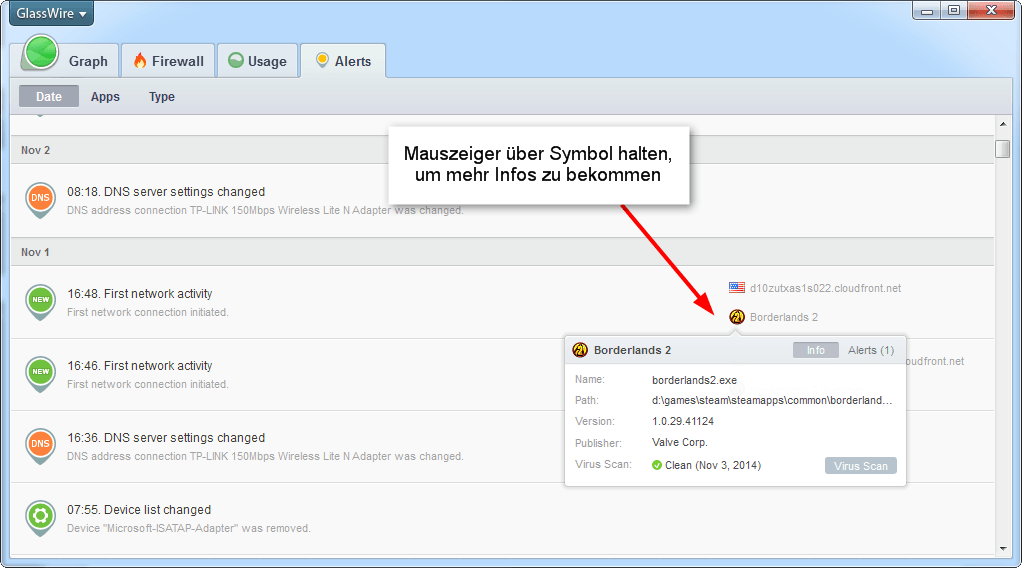Screen dimensions: 1022x568
Task: Sort alerts by Date
Action: [49, 97]
